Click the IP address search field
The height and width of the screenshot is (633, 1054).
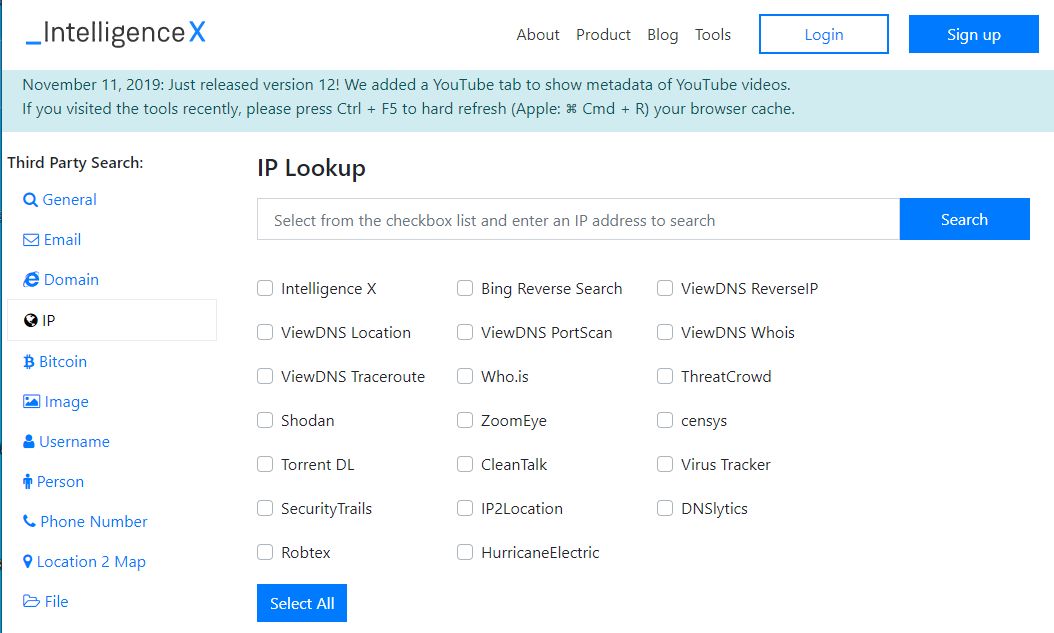[x=578, y=220]
